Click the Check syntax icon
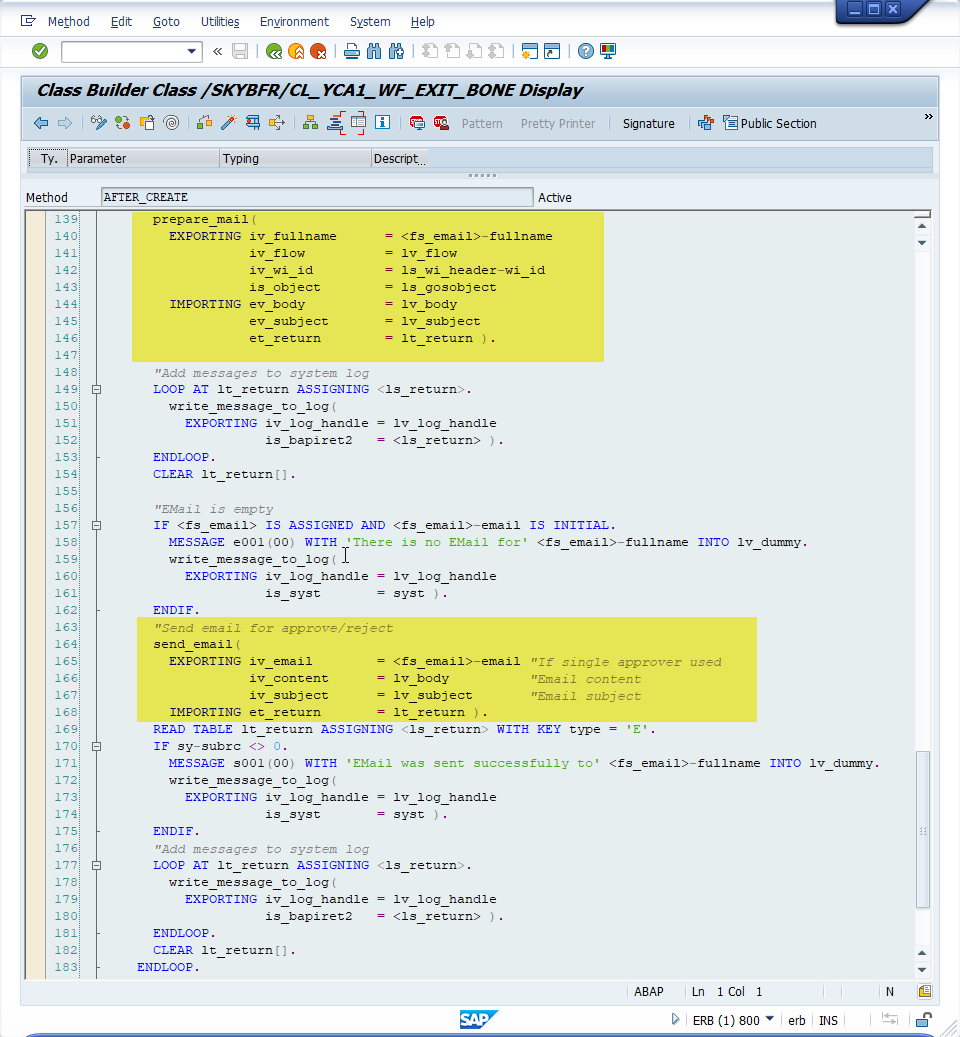 (204, 123)
